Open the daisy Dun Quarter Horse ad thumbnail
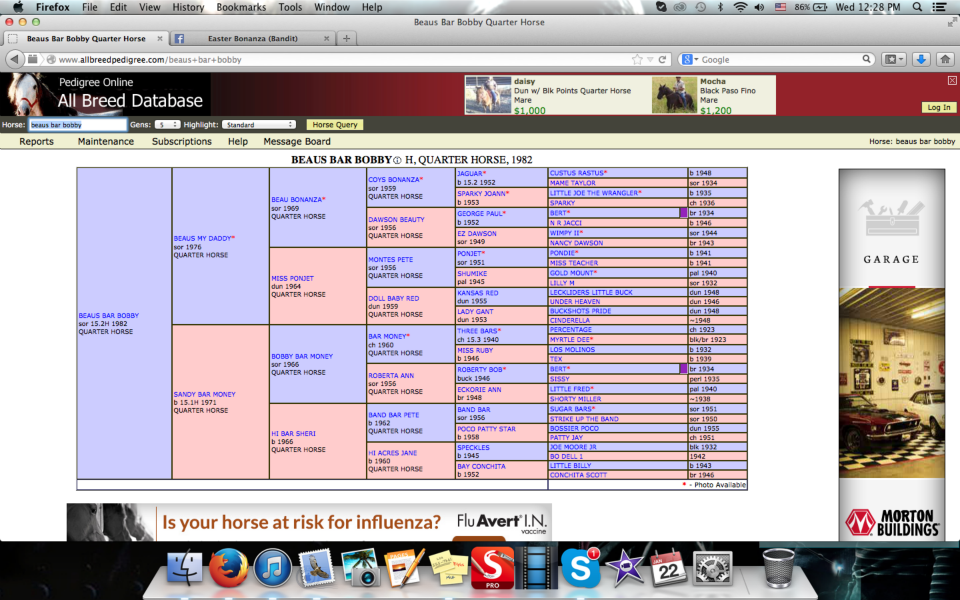The height and width of the screenshot is (600, 960). [x=488, y=95]
